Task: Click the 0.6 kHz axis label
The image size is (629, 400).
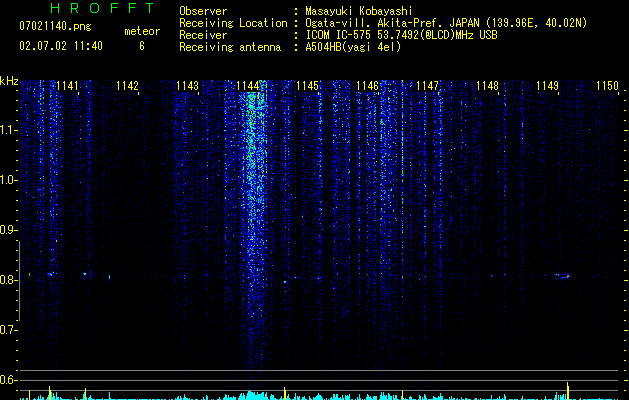Action: (8, 380)
